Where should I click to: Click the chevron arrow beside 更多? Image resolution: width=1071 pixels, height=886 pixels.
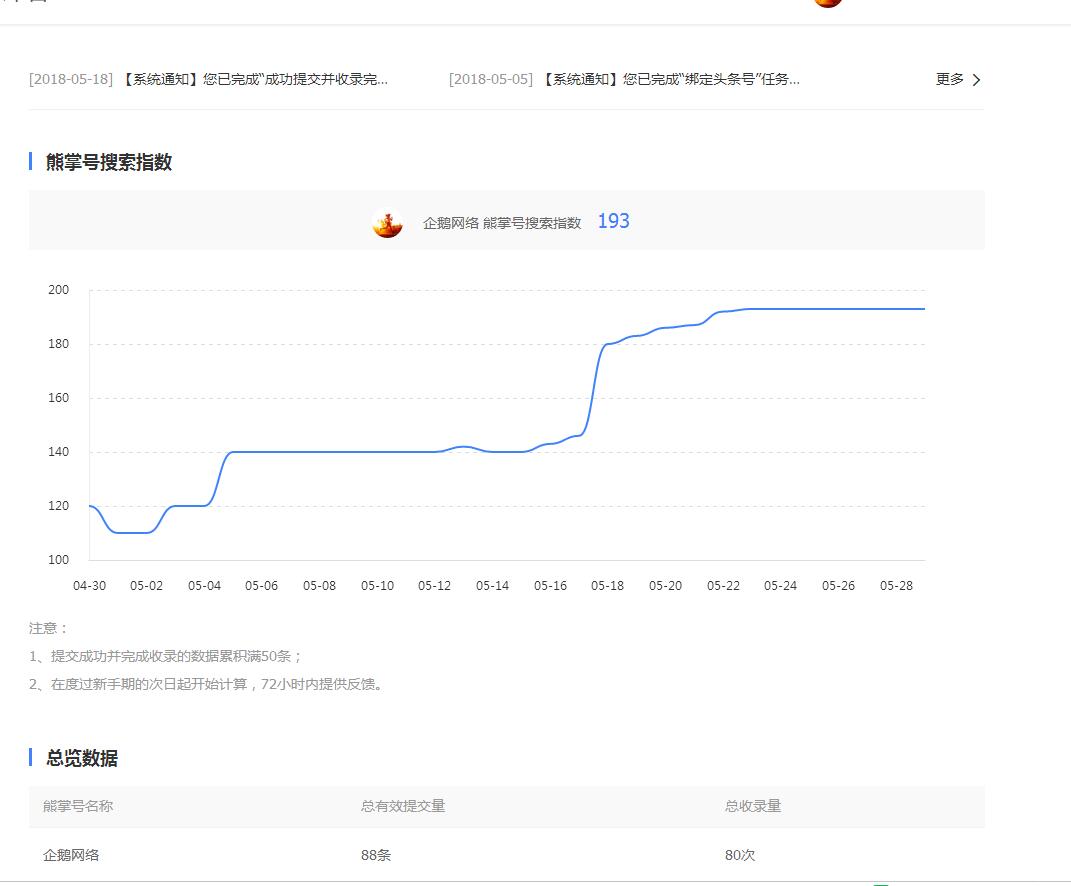tap(977, 80)
